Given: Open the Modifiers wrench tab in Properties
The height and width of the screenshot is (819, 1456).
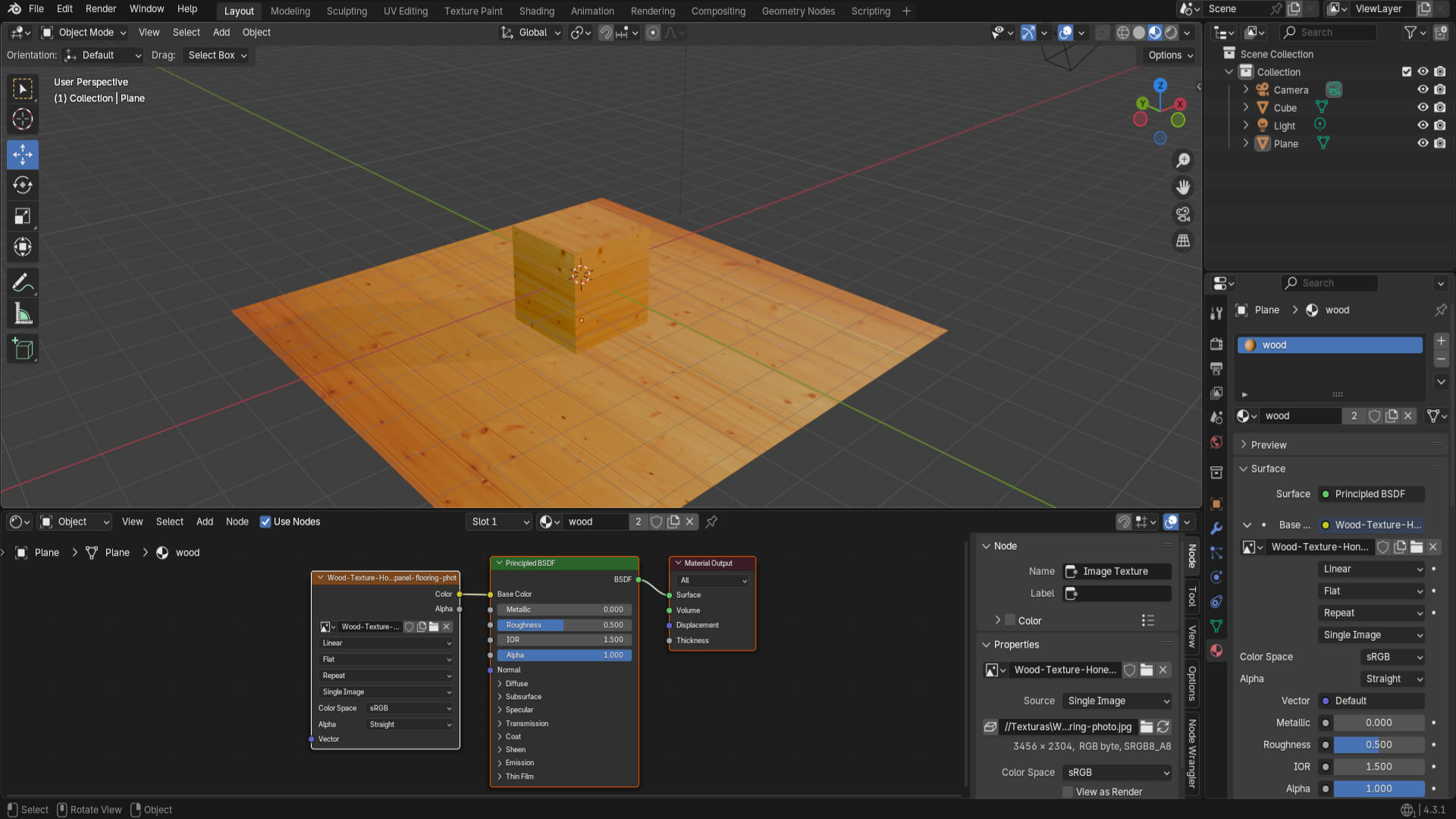Looking at the screenshot, I should click(x=1216, y=529).
